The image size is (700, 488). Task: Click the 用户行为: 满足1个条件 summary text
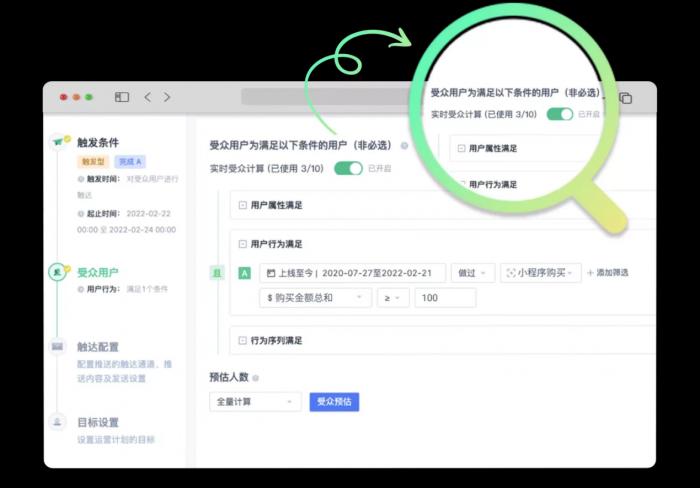point(123,289)
